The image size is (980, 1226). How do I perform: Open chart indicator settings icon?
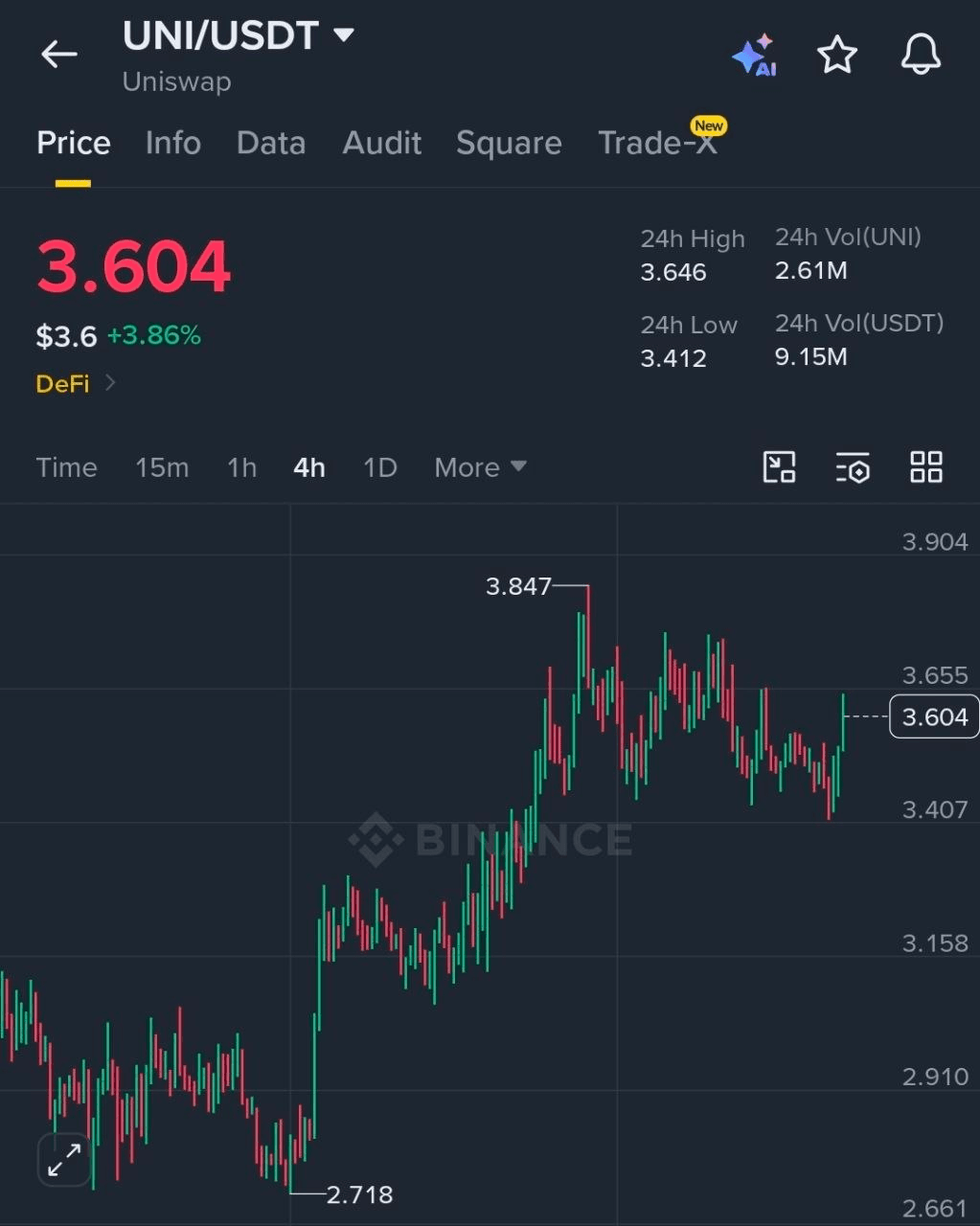click(853, 467)
